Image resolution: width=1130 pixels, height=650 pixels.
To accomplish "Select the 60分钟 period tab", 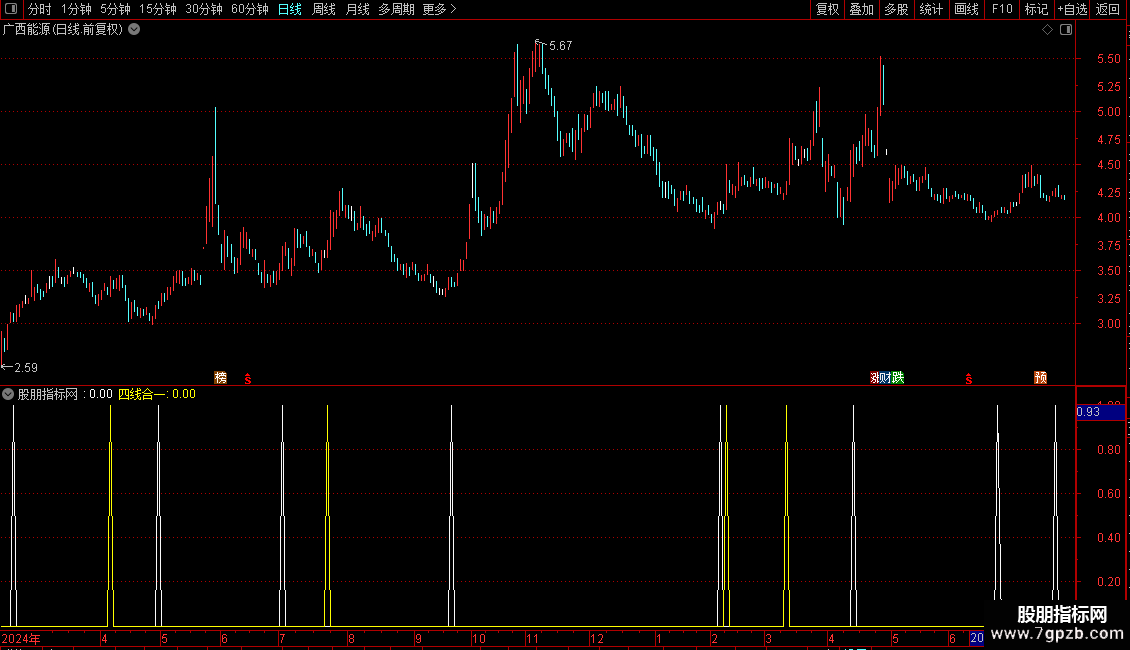I will [x=249, y=9].
